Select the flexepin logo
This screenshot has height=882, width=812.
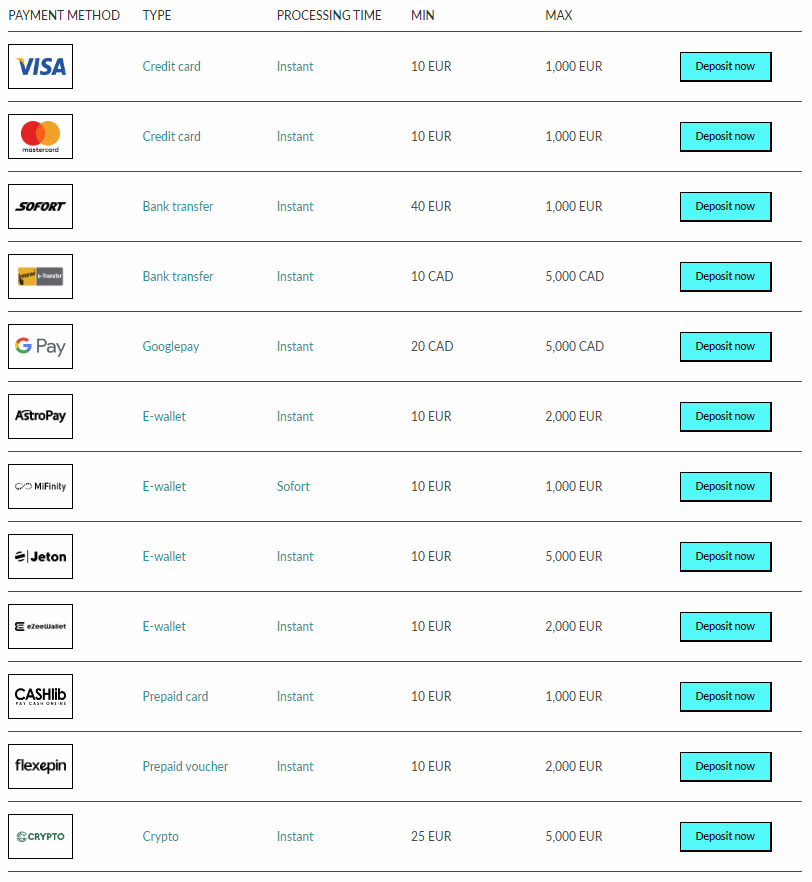click(40, 767)
